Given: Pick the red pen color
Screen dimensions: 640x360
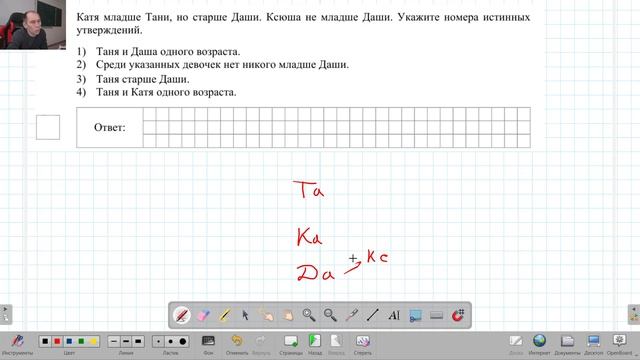Looking at the screenshot, I should coord(57,341).
